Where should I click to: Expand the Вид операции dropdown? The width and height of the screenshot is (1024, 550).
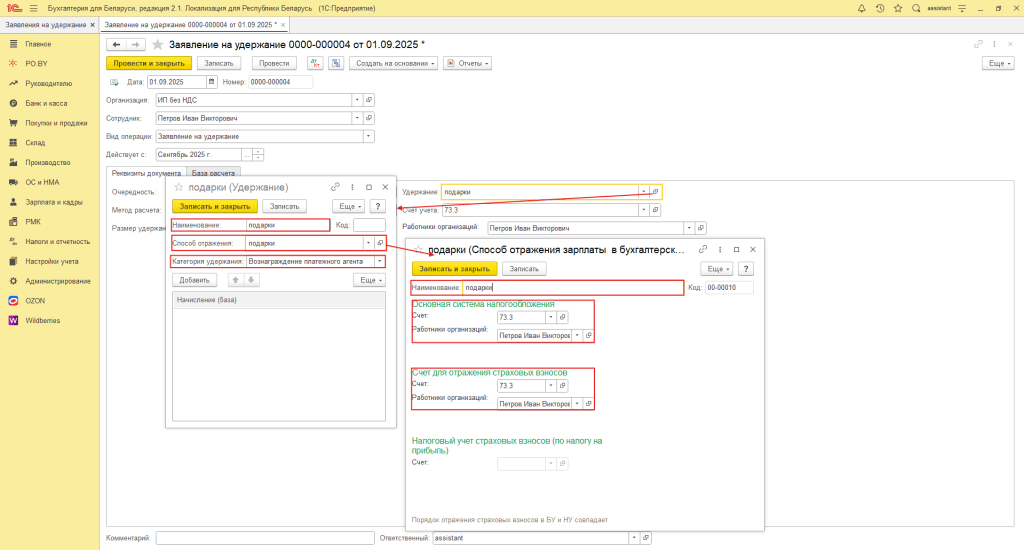pos(368,136)
